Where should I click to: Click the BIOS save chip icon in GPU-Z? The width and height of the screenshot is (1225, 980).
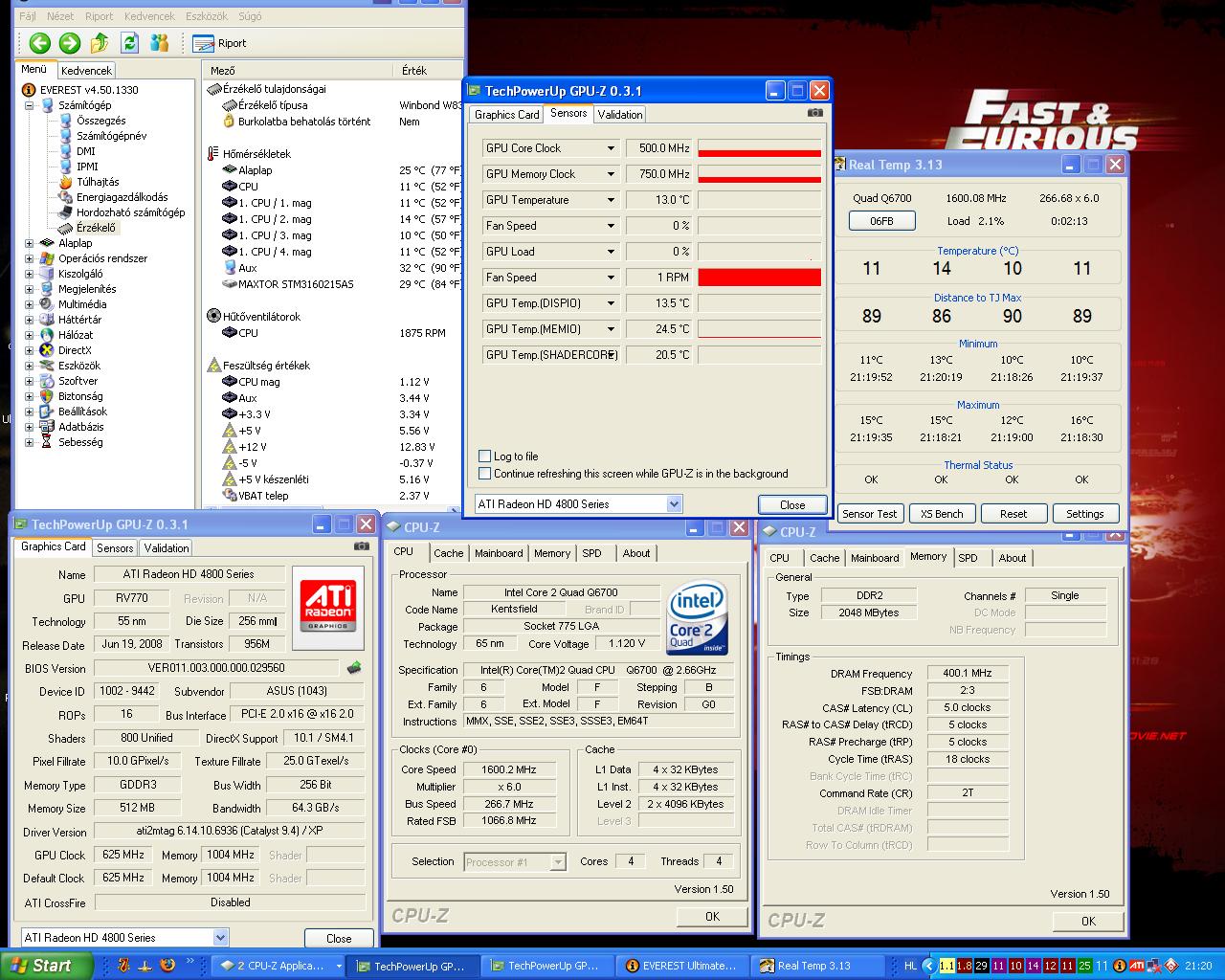[354, 668]
